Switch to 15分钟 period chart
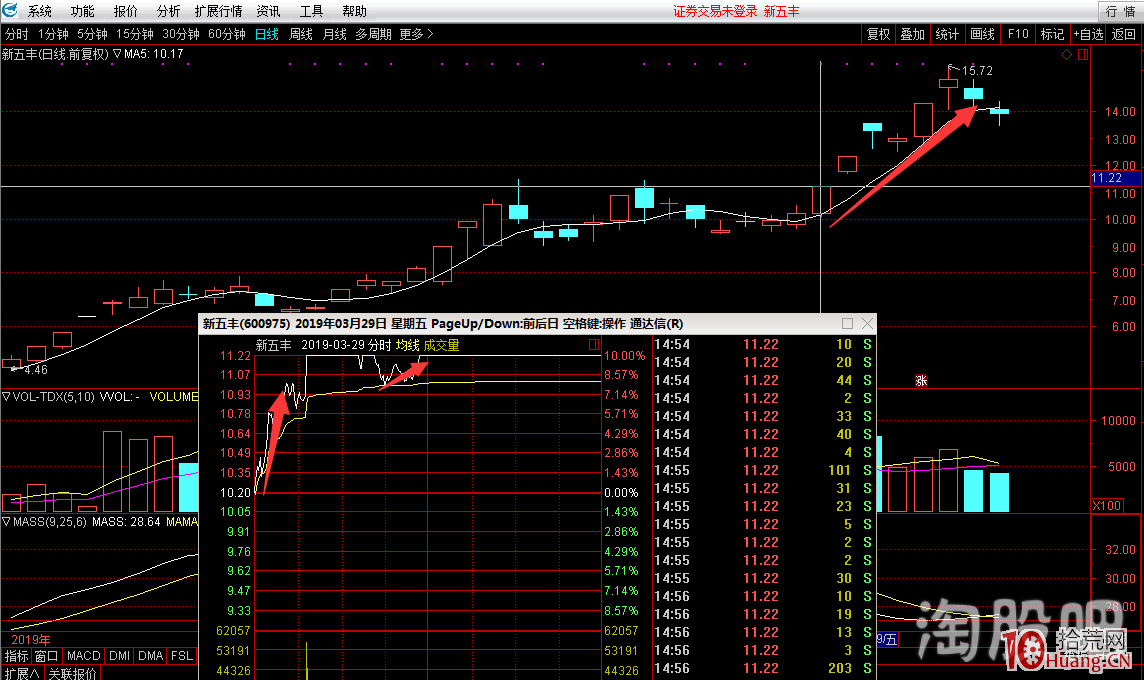Image resolution: width=1144 pixels, height=680 pixels. pyautogui.click(x=135, y=34)
